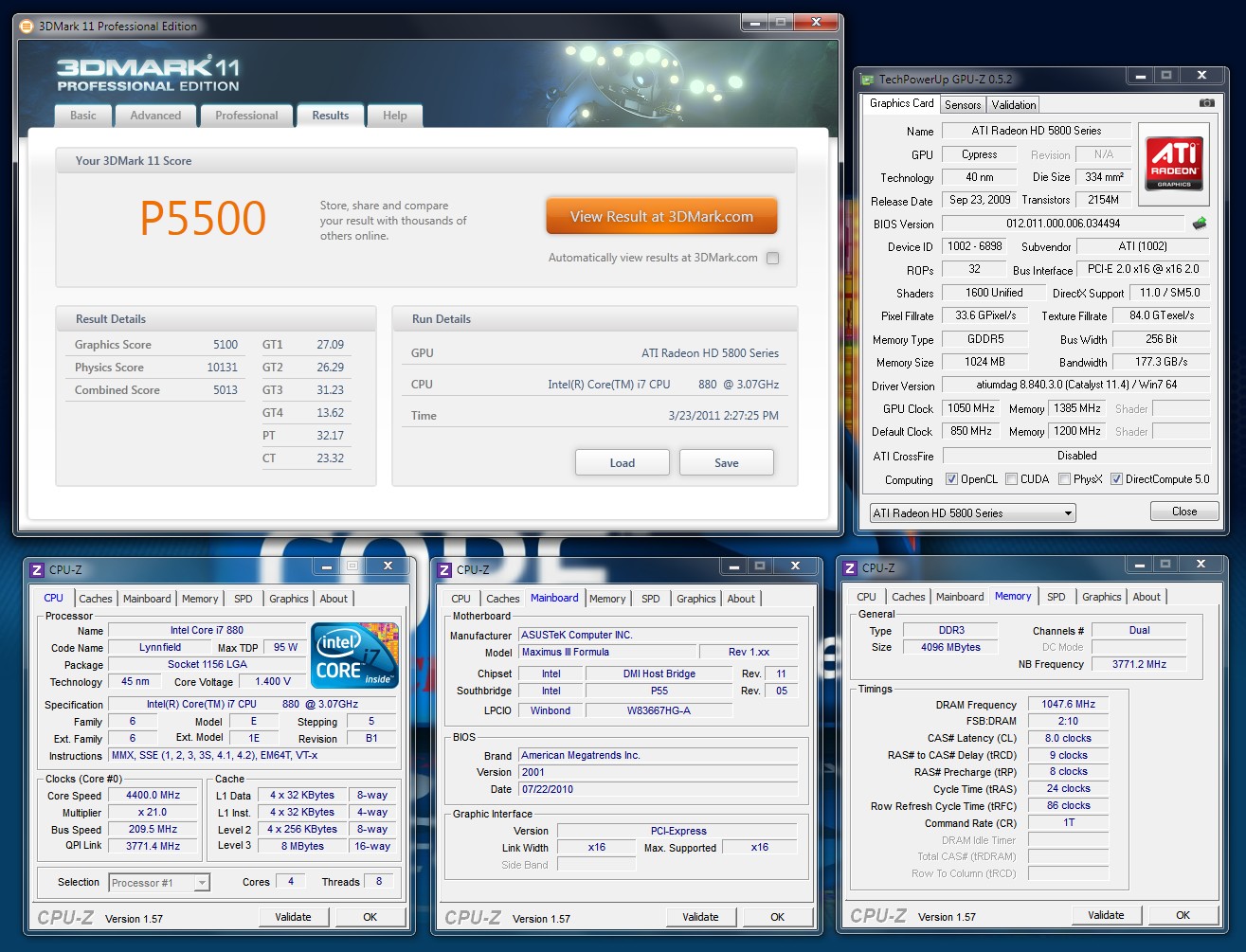Click OK in the CPU-Z CPU window
The image size is (1246, 952).
click(x=370, y=917)
